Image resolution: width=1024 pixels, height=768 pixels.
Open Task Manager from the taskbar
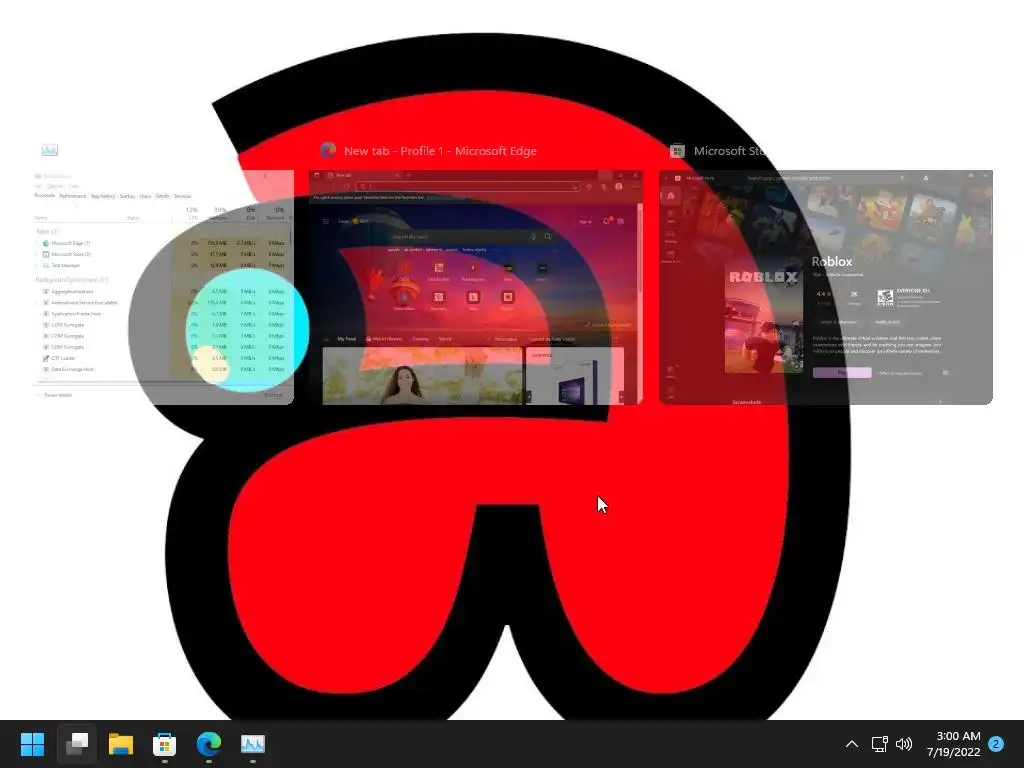(253, 744)
